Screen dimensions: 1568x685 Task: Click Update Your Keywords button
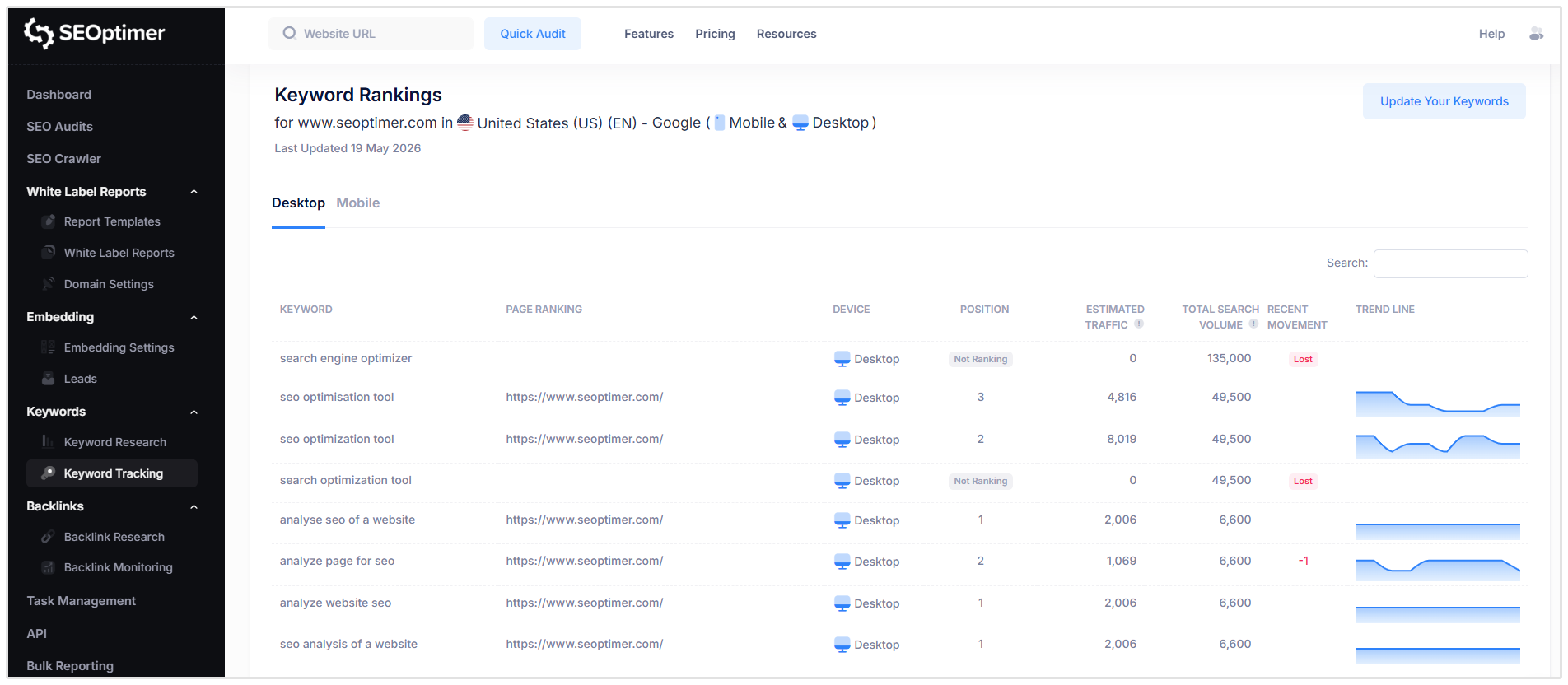1444,101
